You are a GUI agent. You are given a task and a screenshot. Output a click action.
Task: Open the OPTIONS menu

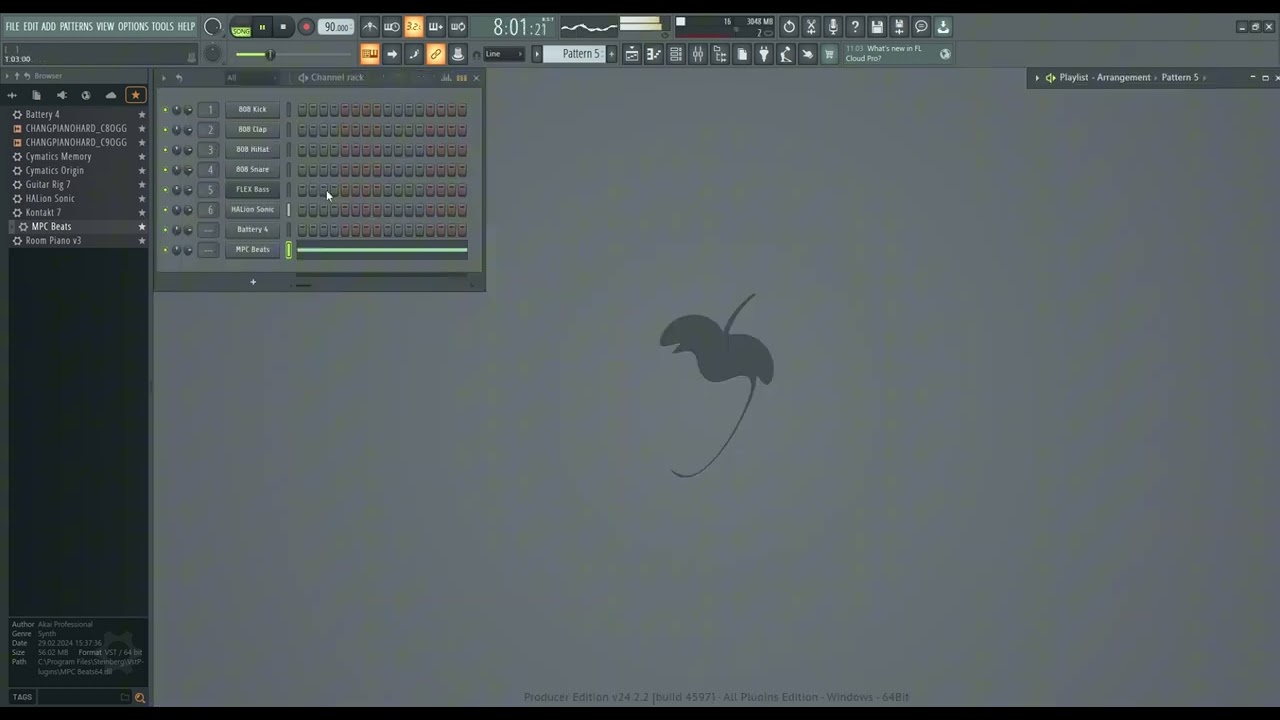133,26
